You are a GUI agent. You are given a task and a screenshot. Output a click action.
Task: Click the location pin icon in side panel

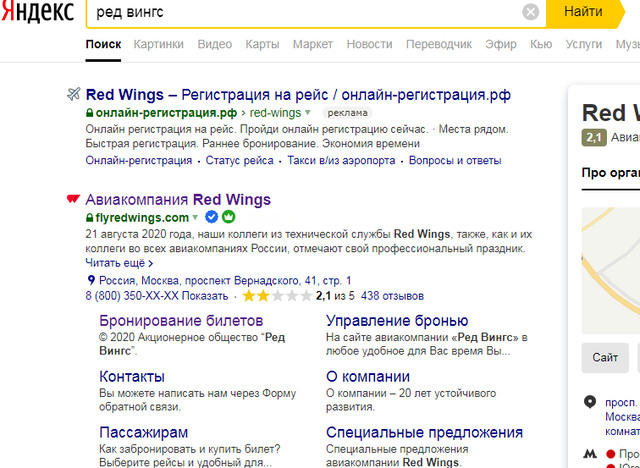[590, 402]
